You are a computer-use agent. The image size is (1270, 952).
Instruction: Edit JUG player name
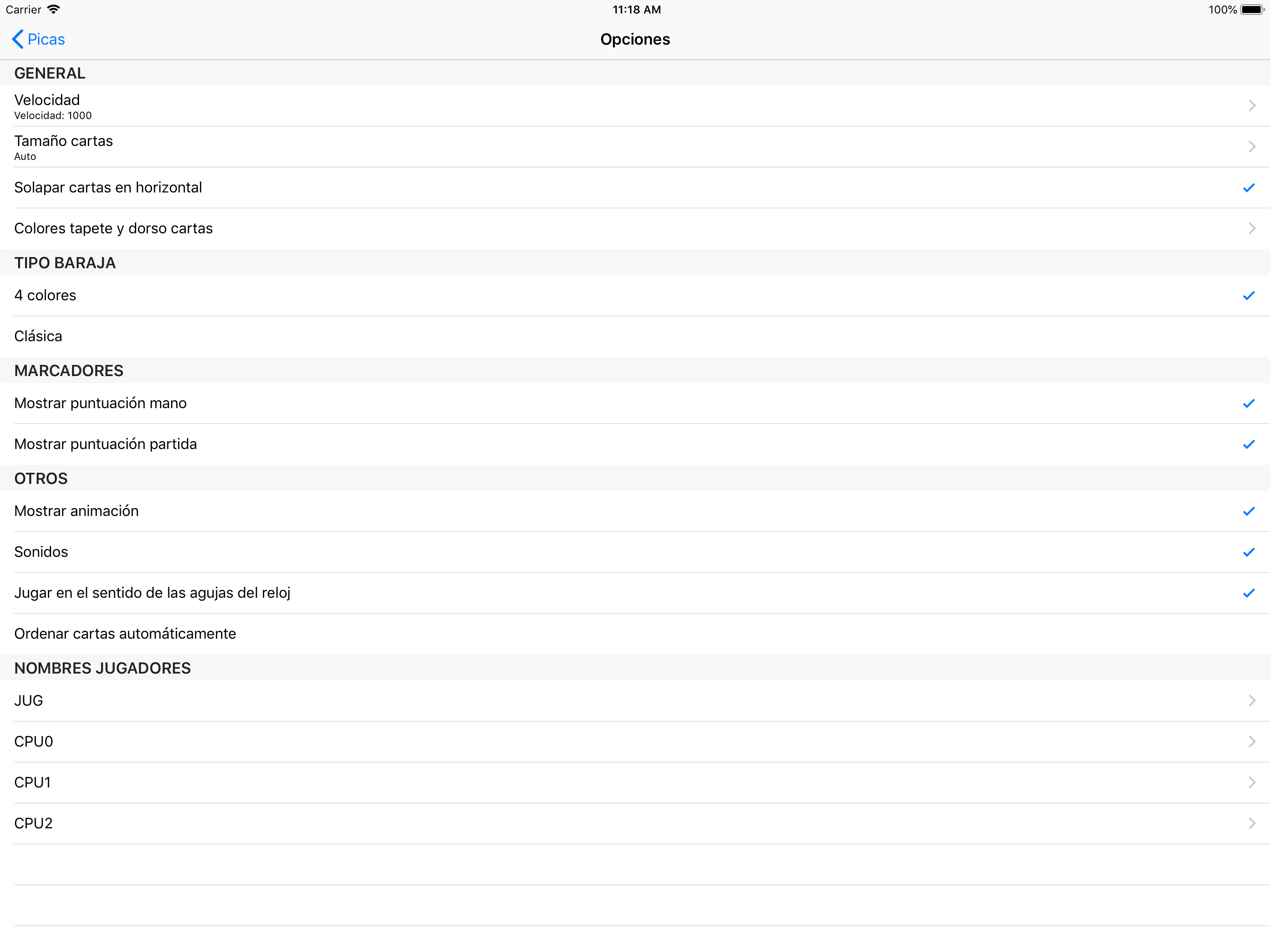(x=635, y=701)
